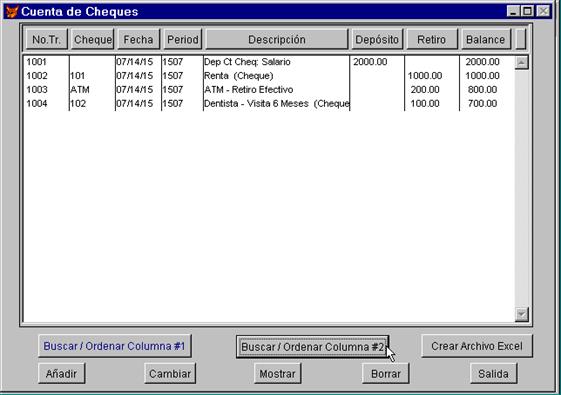Click the Borrar button
Image resolution: width=561 pixels, height=395 pixels.
386,374
